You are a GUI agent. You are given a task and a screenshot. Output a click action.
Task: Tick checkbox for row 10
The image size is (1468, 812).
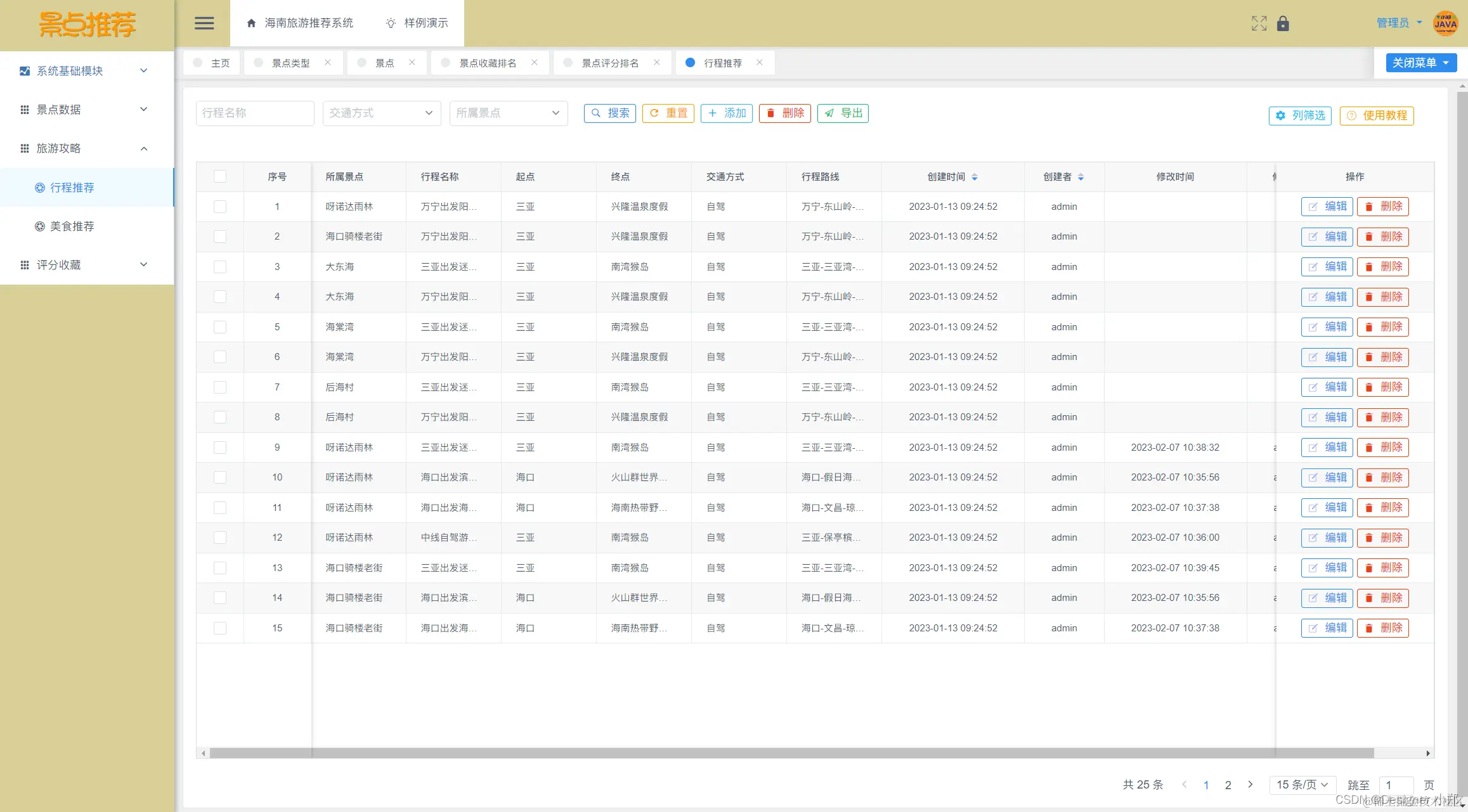point(220,477)
